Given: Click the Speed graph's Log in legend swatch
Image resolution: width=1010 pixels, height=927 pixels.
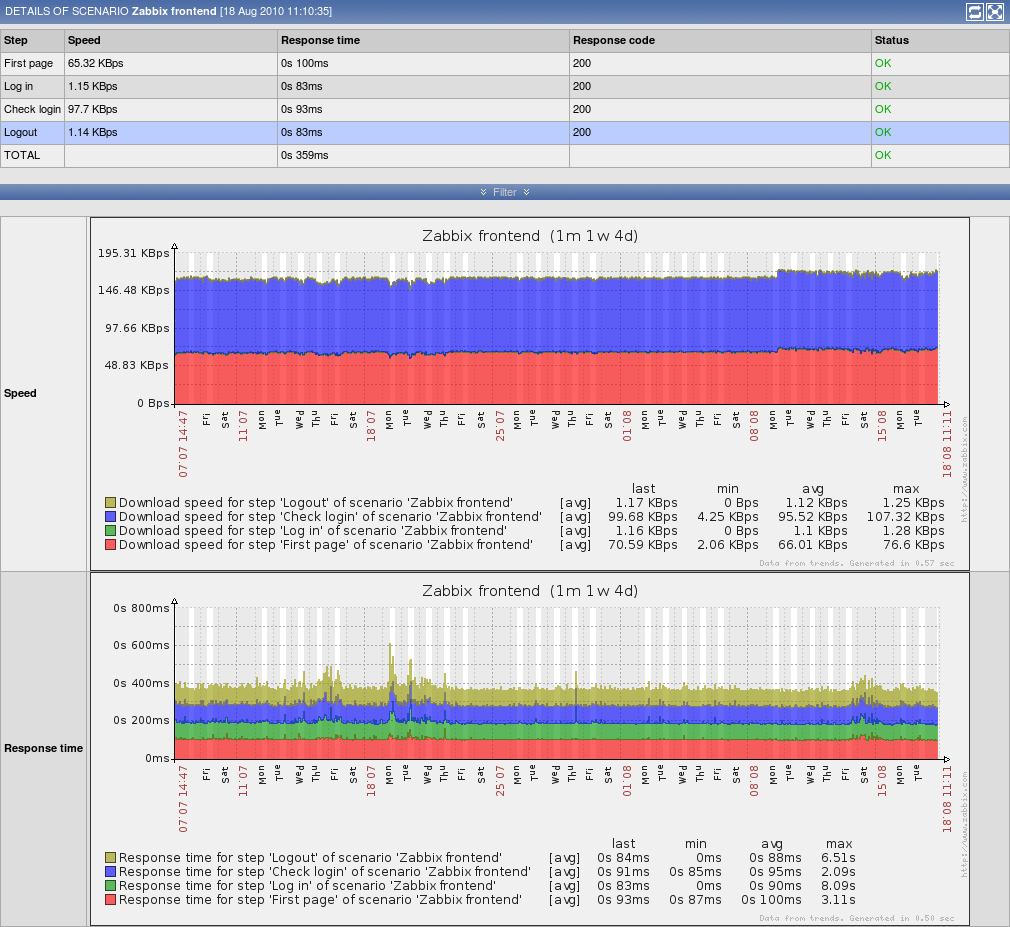Looking at the screenshot, I should click(110, 531).
